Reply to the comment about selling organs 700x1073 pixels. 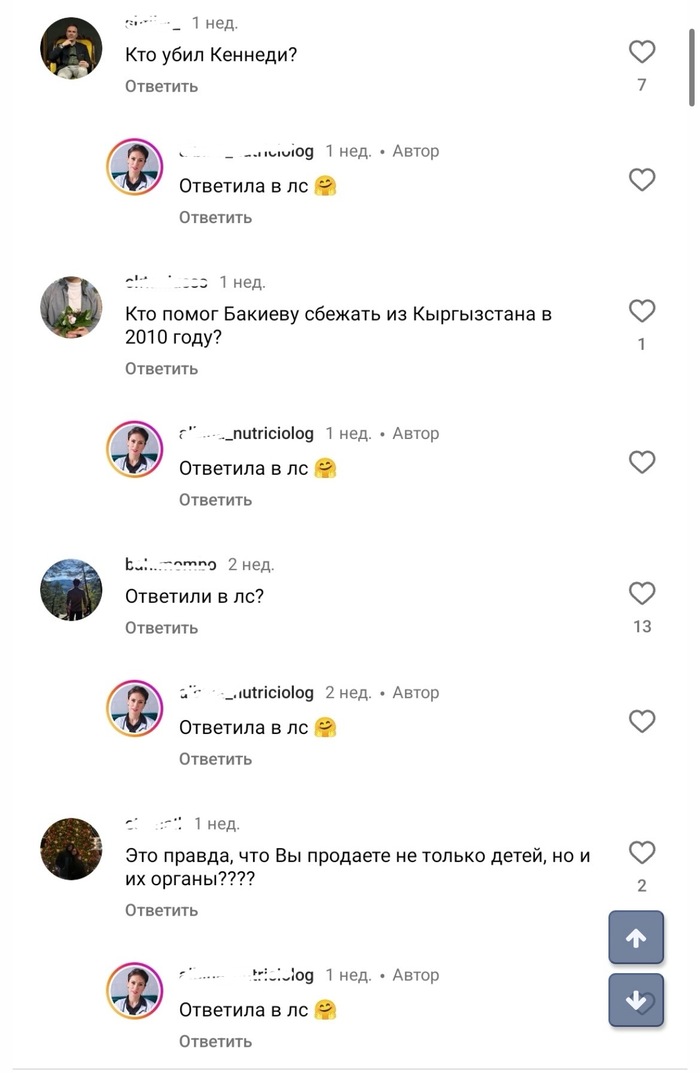pos(161,910)
